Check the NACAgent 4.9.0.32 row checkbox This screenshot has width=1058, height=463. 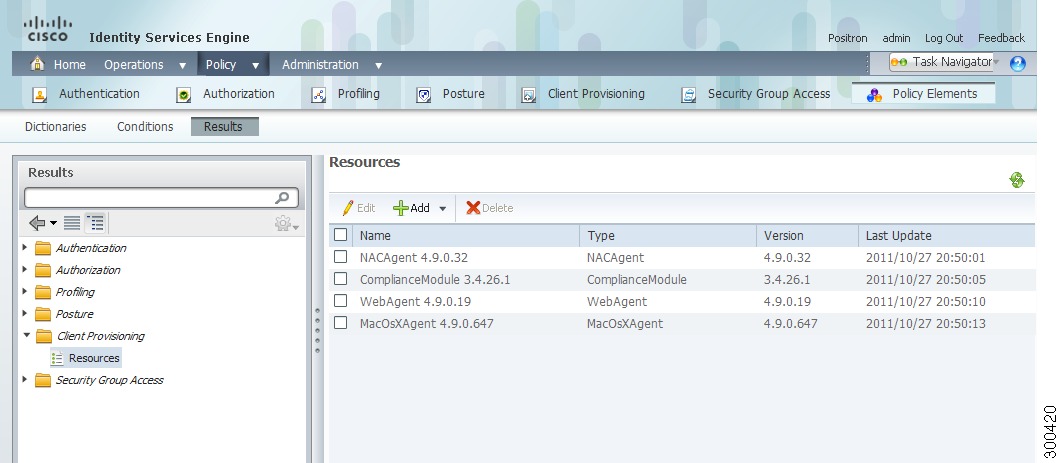(x=341, y=257)
